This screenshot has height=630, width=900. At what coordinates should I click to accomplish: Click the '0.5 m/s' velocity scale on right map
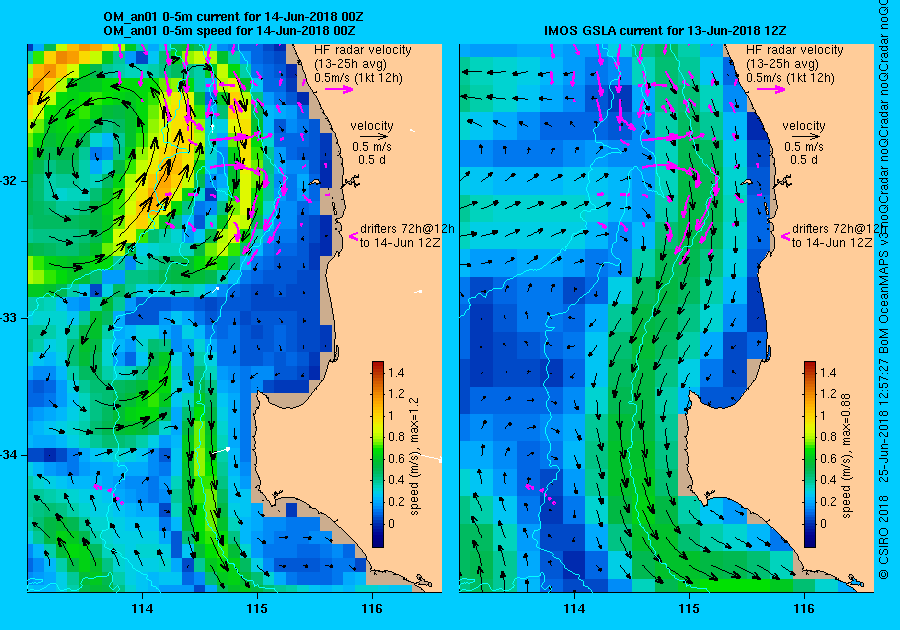(804, 147)
